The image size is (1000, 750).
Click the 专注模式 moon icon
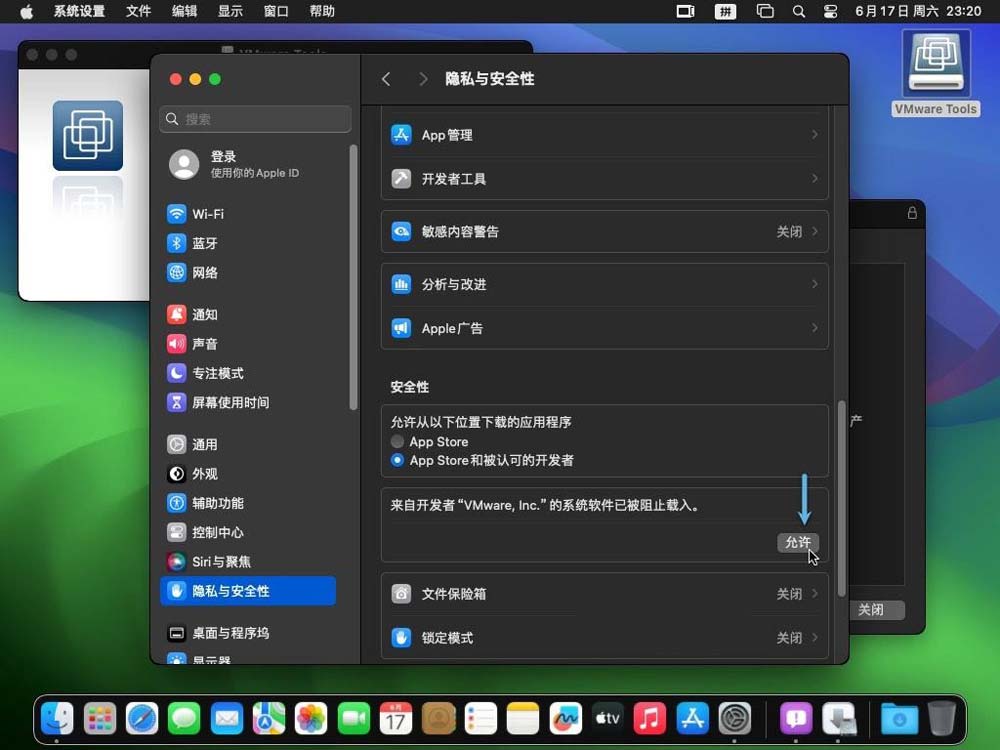[177, 373]
